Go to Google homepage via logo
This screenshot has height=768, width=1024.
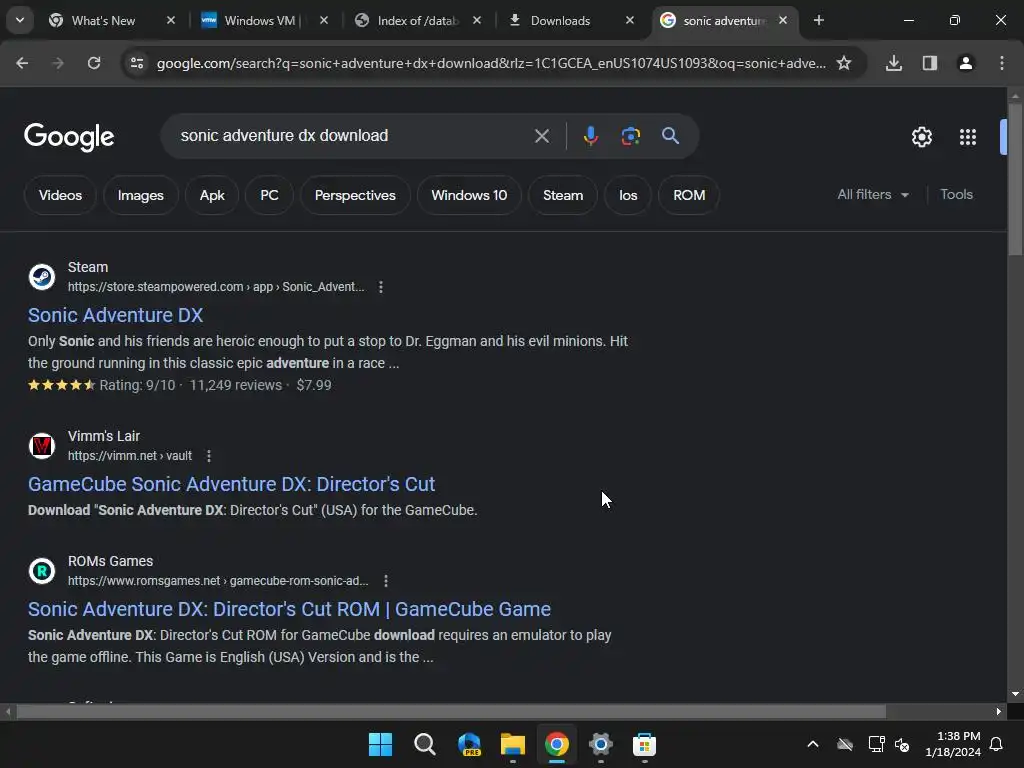pyautogui.click(x=69, y=136)
